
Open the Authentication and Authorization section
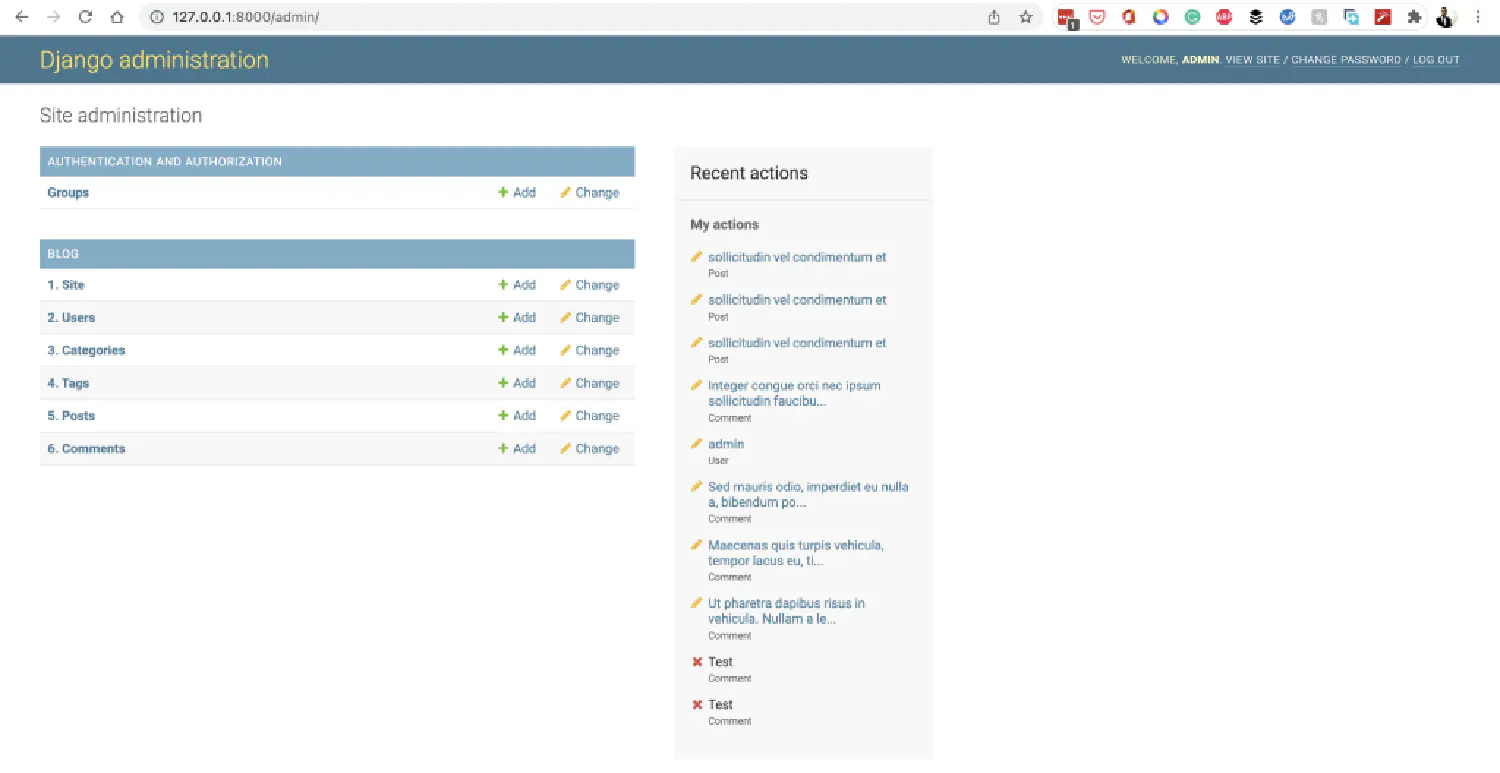[x=165, y=161]
